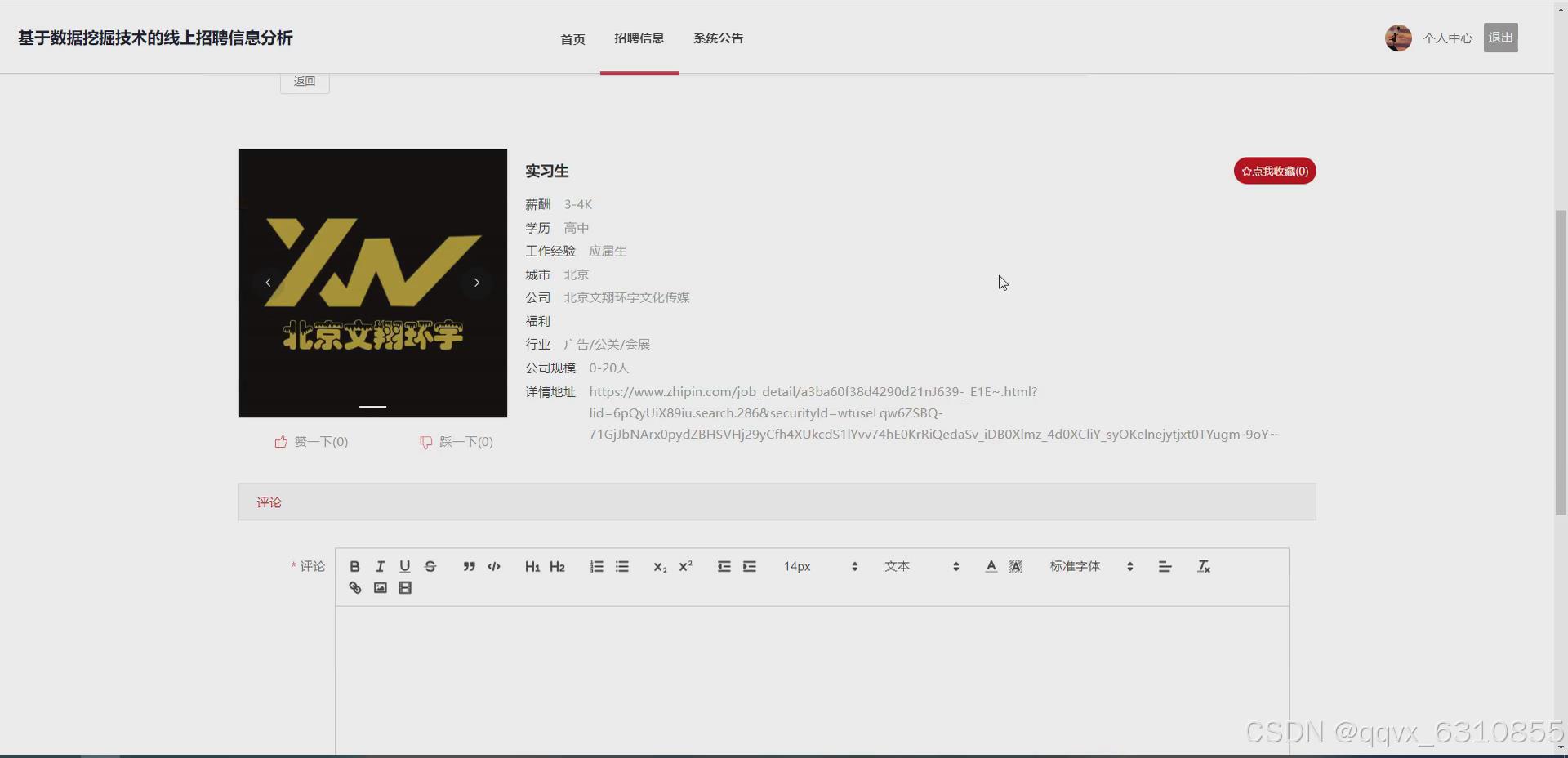
Task: Apply Heading 1 style
Action: click(532, 566)
